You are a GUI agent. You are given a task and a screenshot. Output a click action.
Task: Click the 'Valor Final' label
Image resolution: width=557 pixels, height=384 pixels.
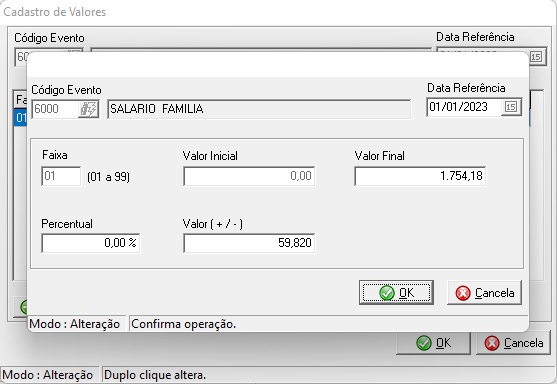(379, 156)
